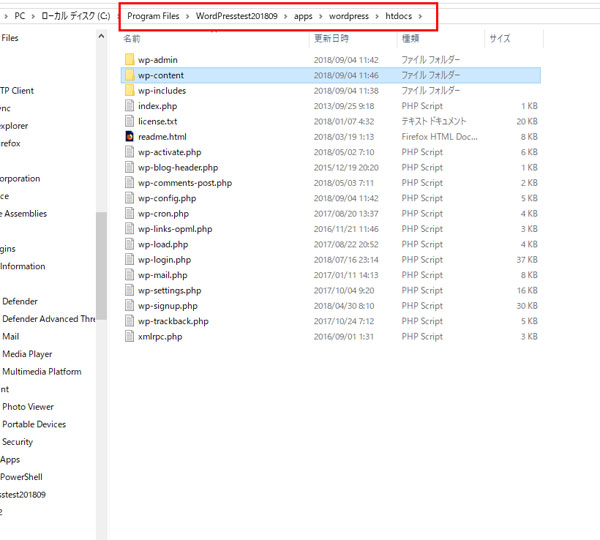Click the wp-links-opml.php file icon
Viewport: 600px width, 540px height.
coord(129,228)
